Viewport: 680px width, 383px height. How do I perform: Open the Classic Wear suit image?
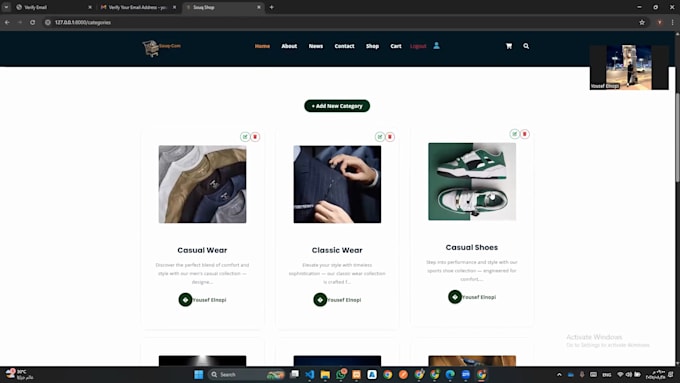(337, 184)
